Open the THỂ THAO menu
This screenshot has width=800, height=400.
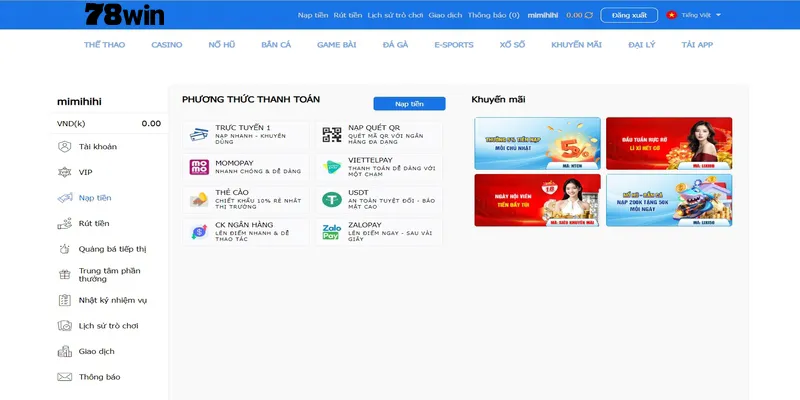click(105, 45)
